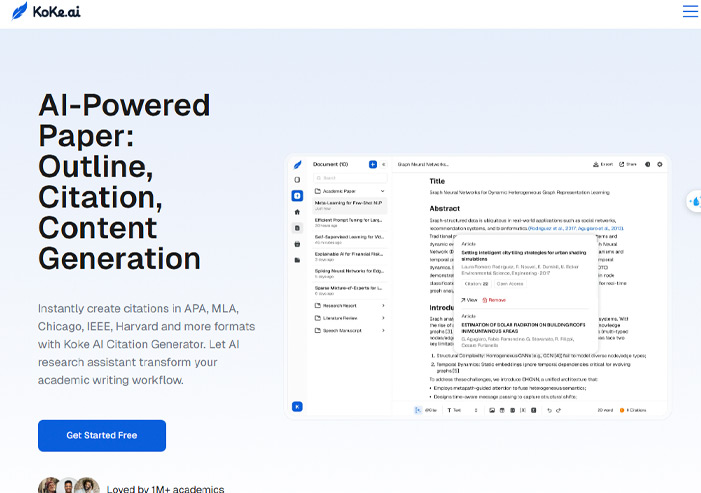Click the KoKe.ai feather logo

click(19, 11)
